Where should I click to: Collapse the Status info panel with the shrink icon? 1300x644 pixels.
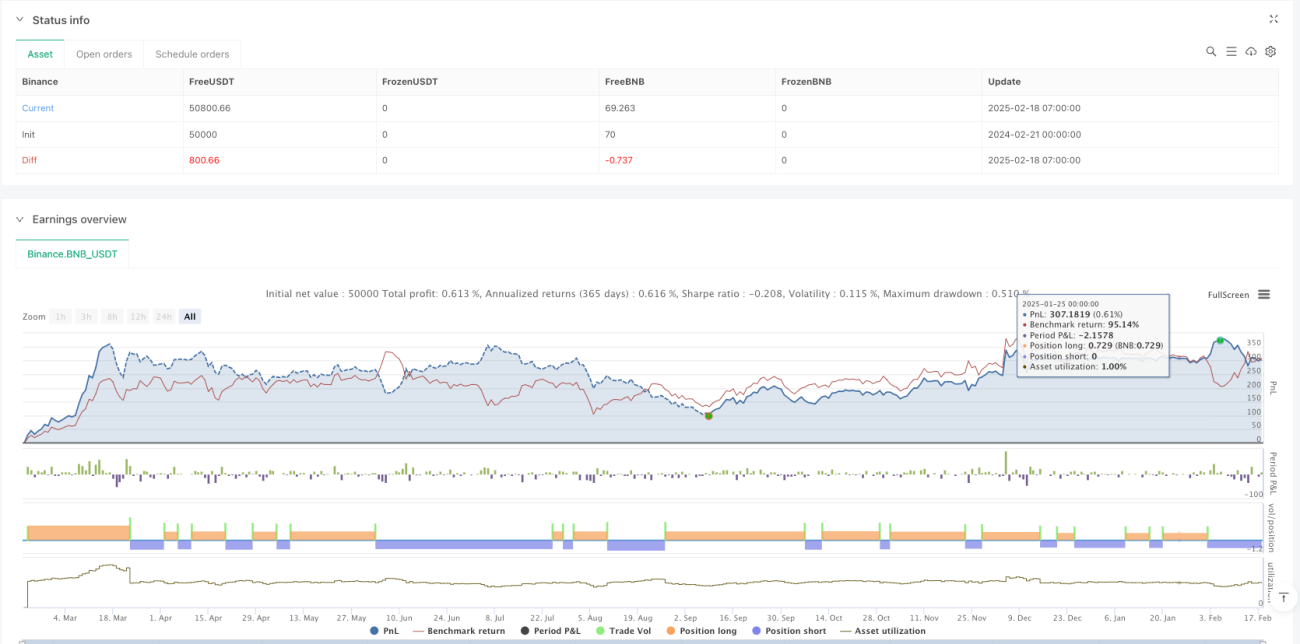point(1273,19)
